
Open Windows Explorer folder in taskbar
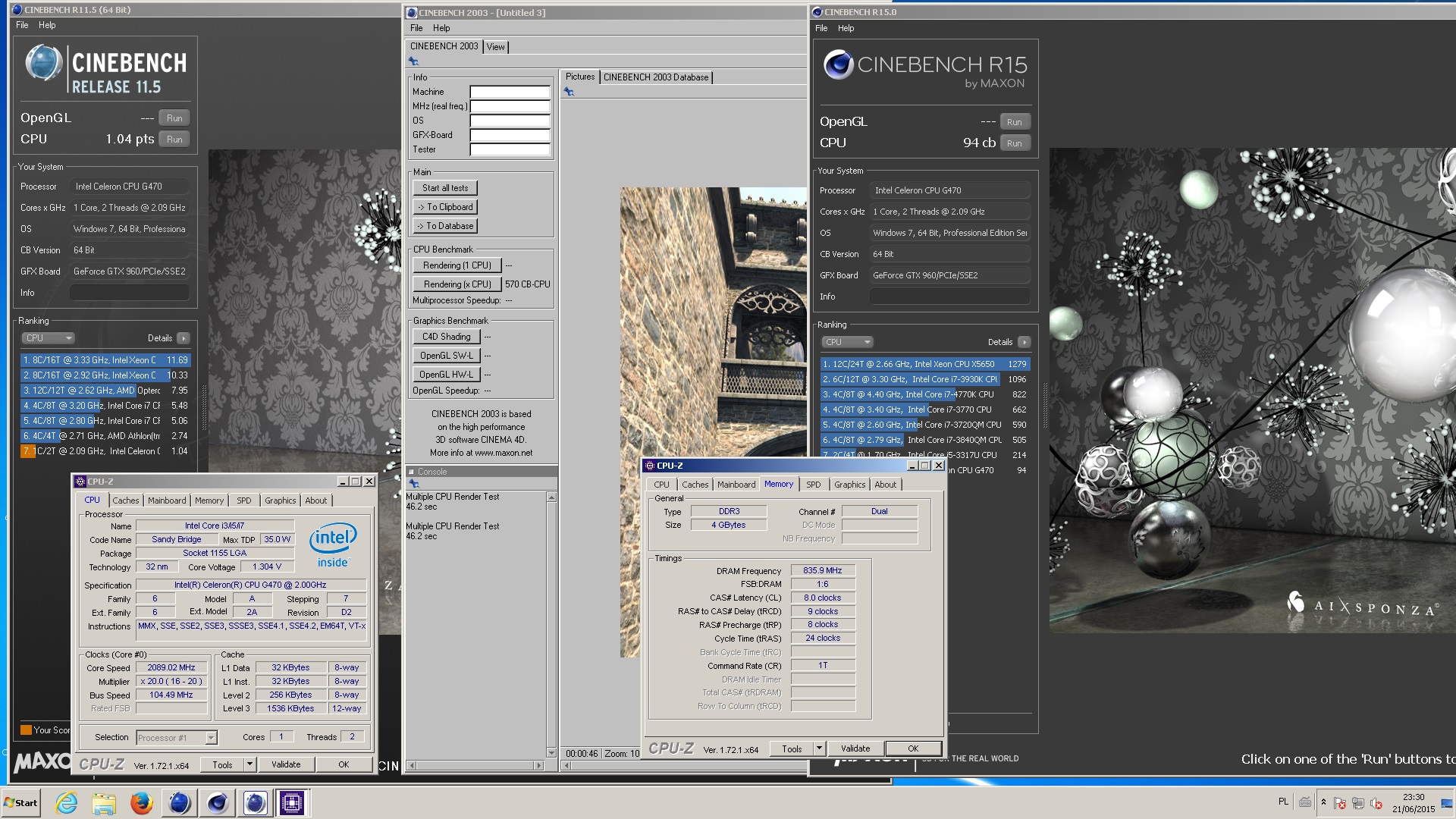(x=104, y=803)
